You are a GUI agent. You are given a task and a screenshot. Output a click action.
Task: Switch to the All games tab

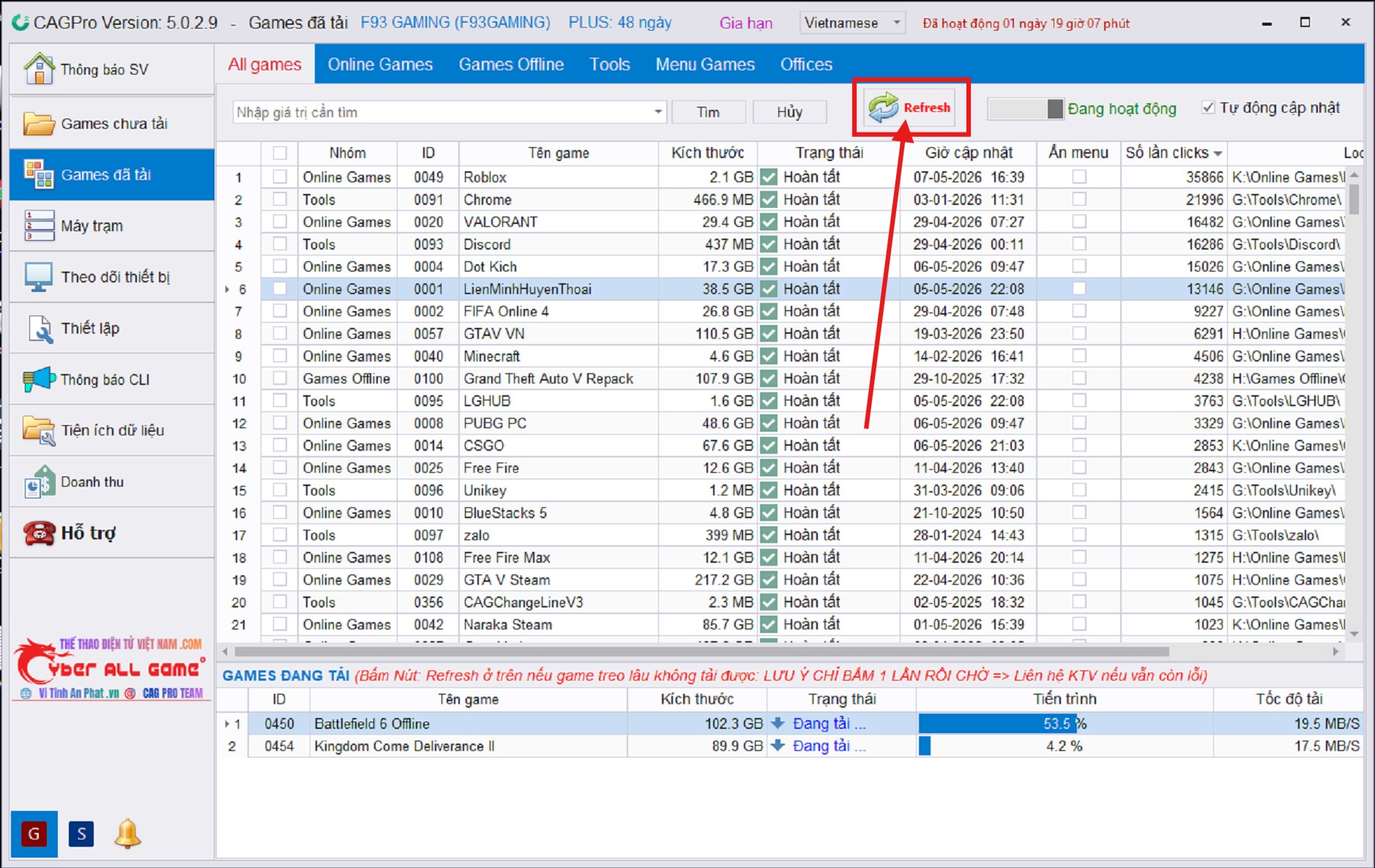pyautogui.click(x=264, y=64)
